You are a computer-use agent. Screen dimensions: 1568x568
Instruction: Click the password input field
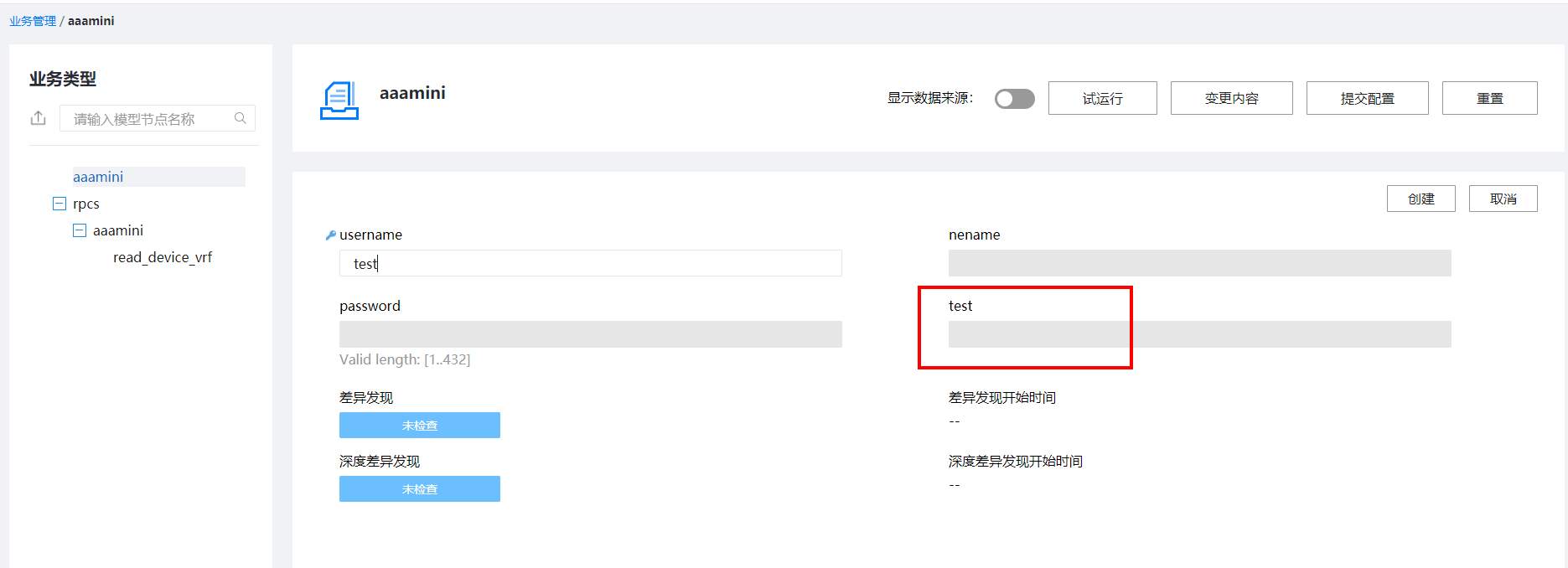pos(591,334)
